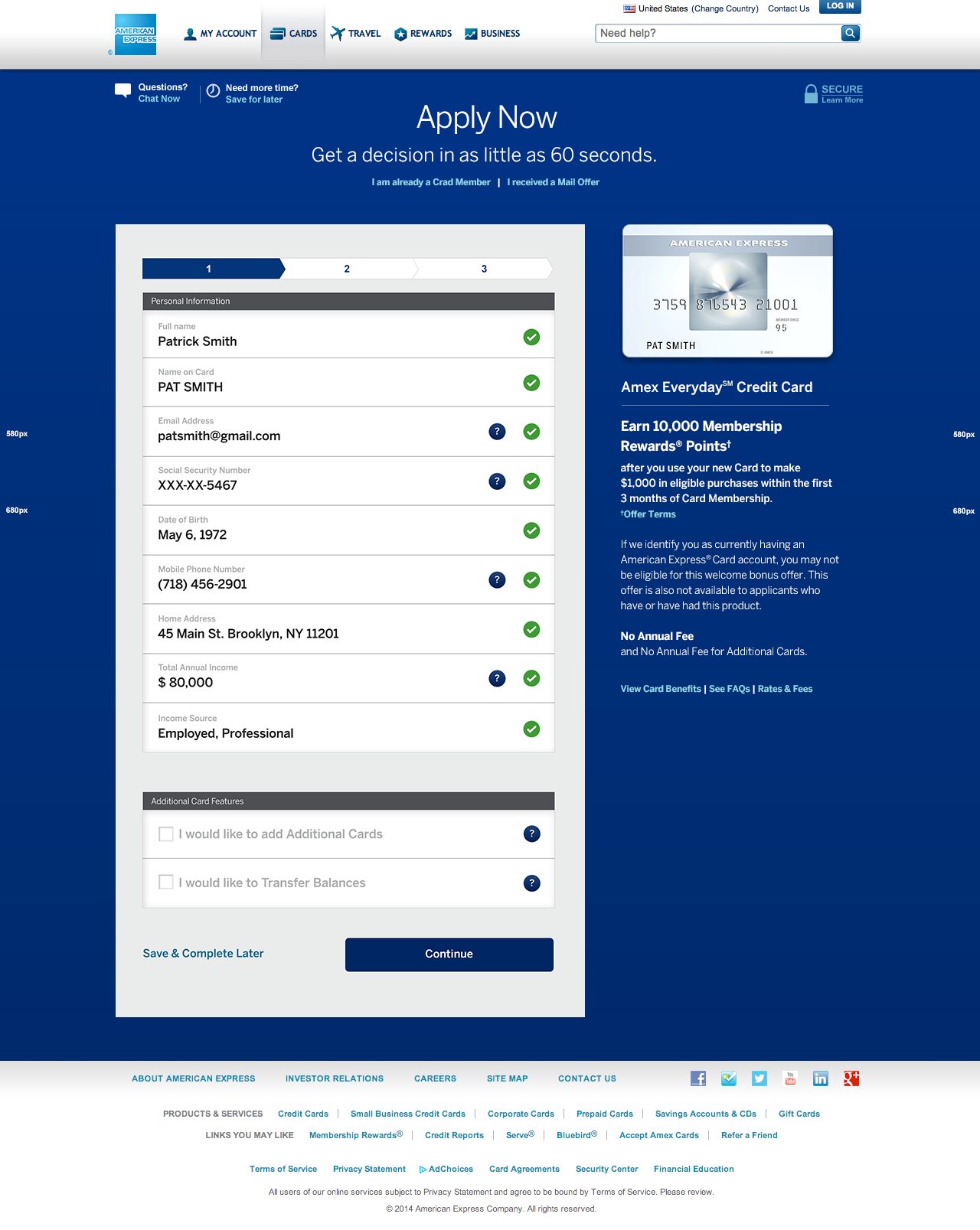Open the help icon for Transfer Balances

(532, 883)
